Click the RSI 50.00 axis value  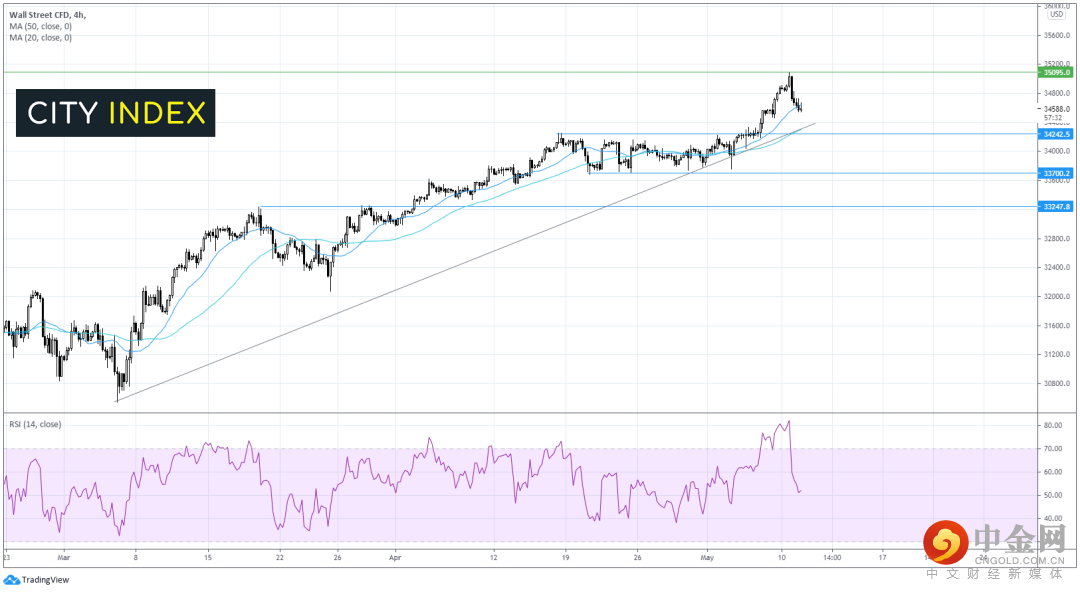click(x=1052, y=496)
